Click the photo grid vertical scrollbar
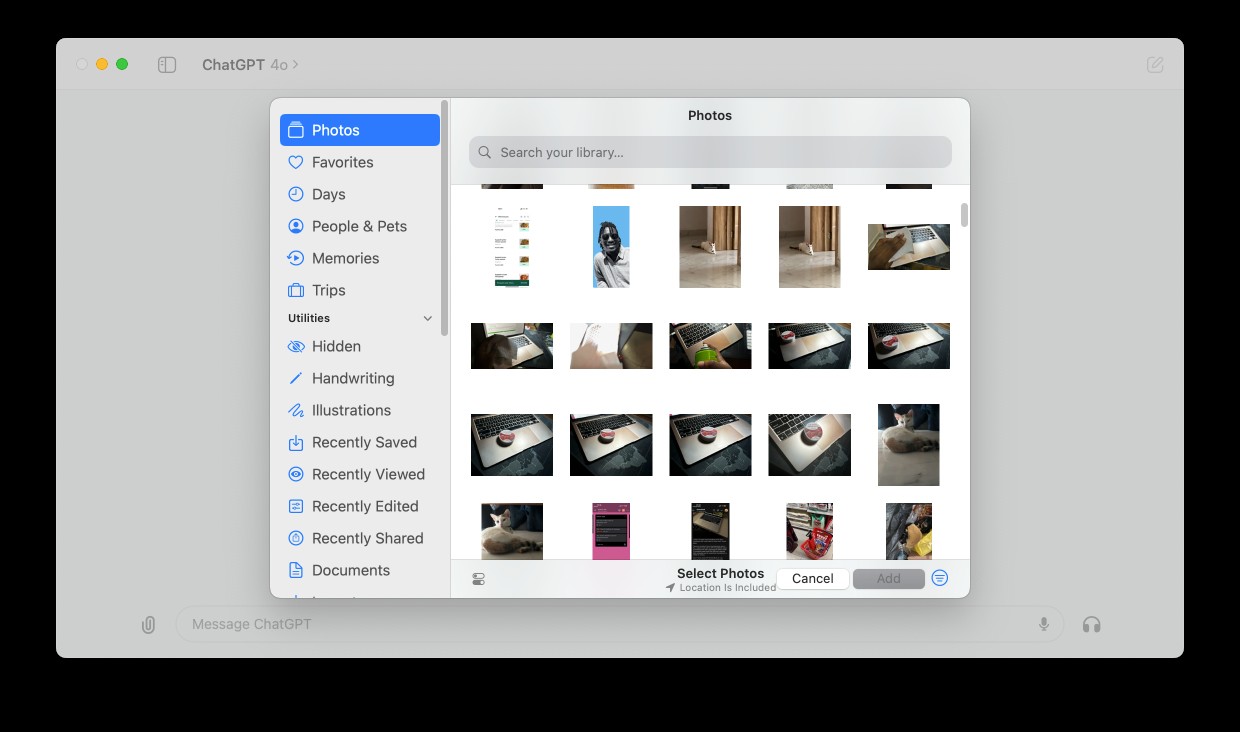Viewport: 1240px width, 732px height. (964, 215)
